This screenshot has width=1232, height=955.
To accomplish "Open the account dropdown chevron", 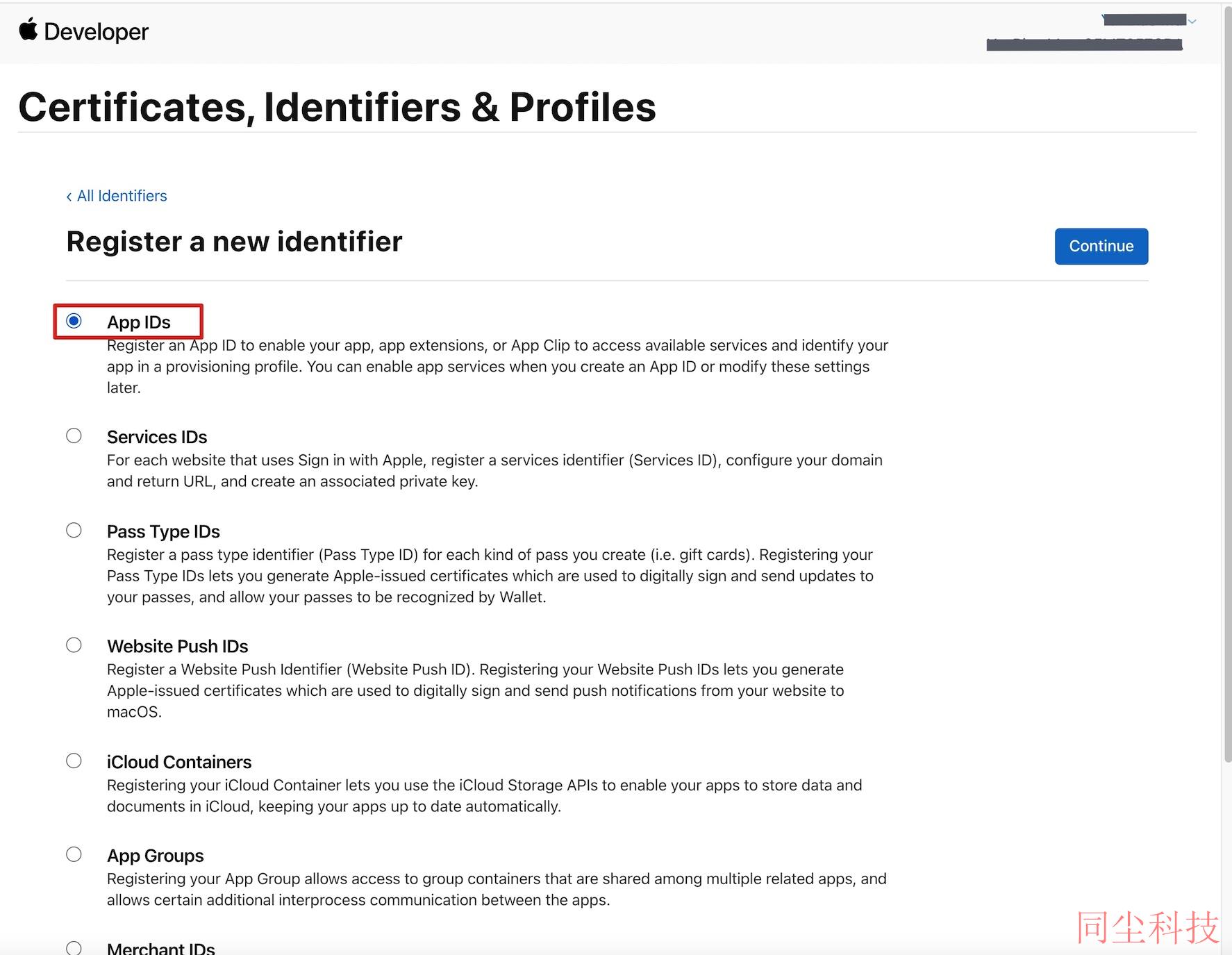I will click(1192, 22).
